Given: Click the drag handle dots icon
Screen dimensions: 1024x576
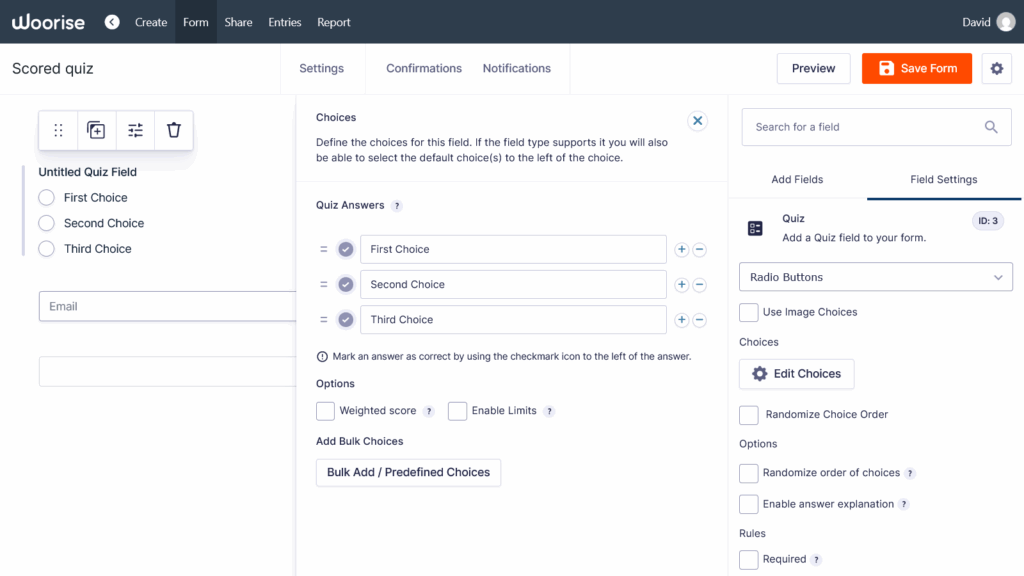Looking at the screenshot, I should tap(58, 130).
